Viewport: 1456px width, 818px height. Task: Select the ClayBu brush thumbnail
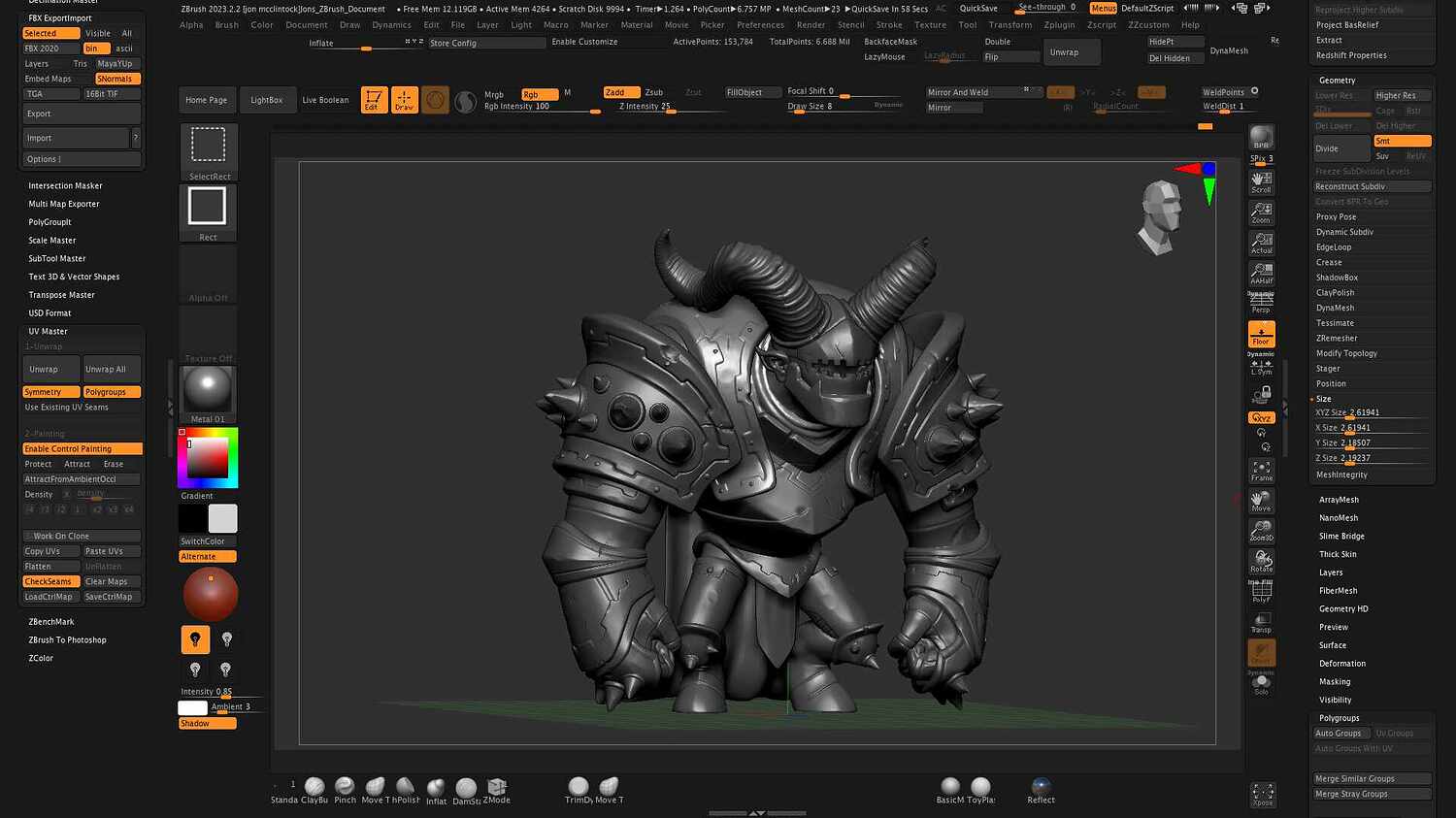point(314,786)
